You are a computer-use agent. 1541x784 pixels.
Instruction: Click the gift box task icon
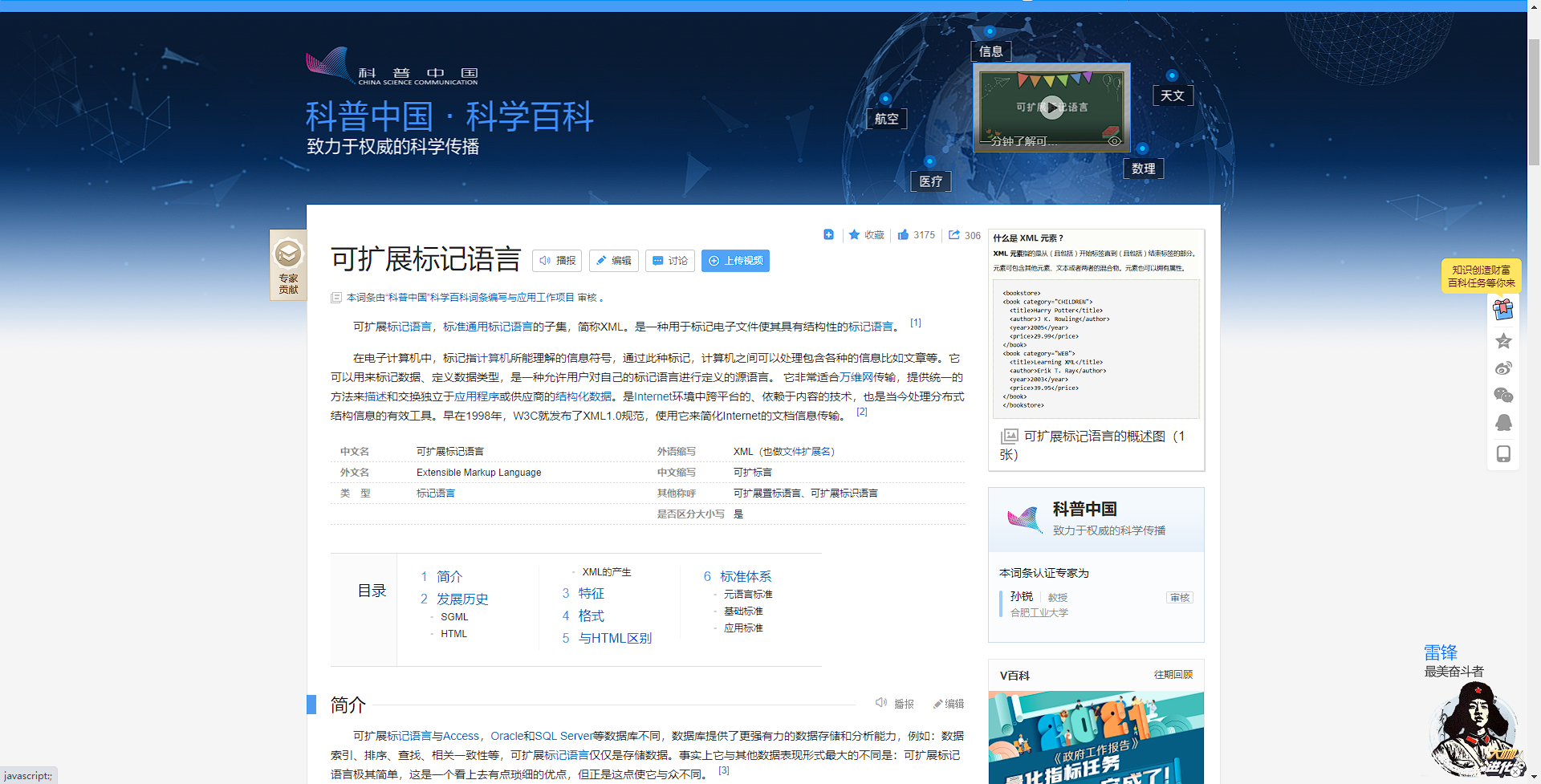1503,309
